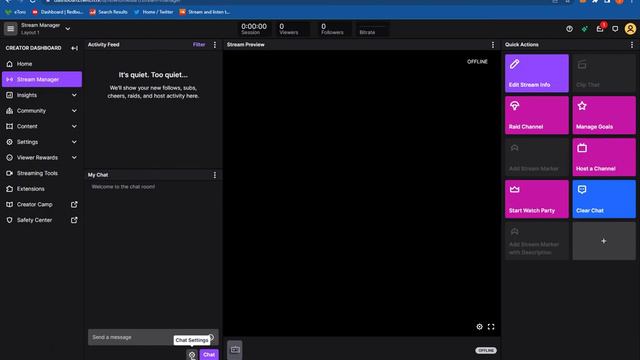The width and height of the screenshot is (640, 360).
Task: Click the green sparkle icon in the top bar
Action: (x=584, y=29)
